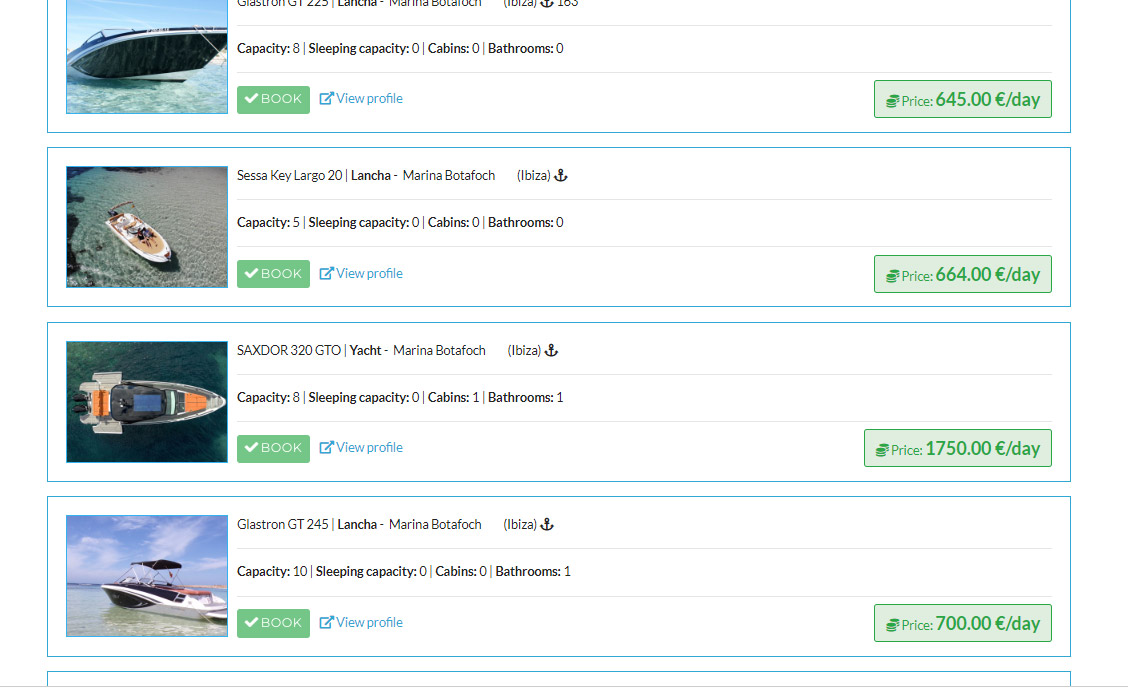This screenshot has height=690, width=1128.
Task: Click the external-link icon for Glastron GT 245 profile
Action: (327, 622)
